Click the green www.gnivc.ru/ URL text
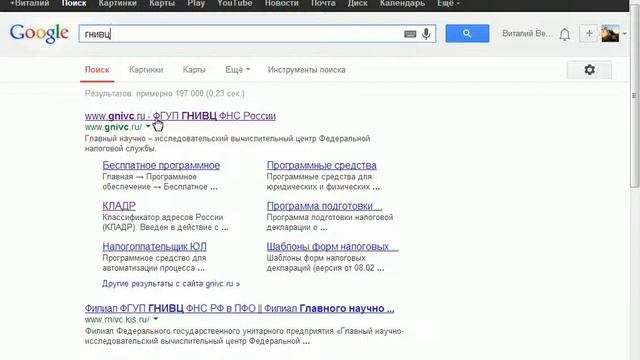Screen dimensions: 640x360 pyautogui.click(x=113, y=127)
